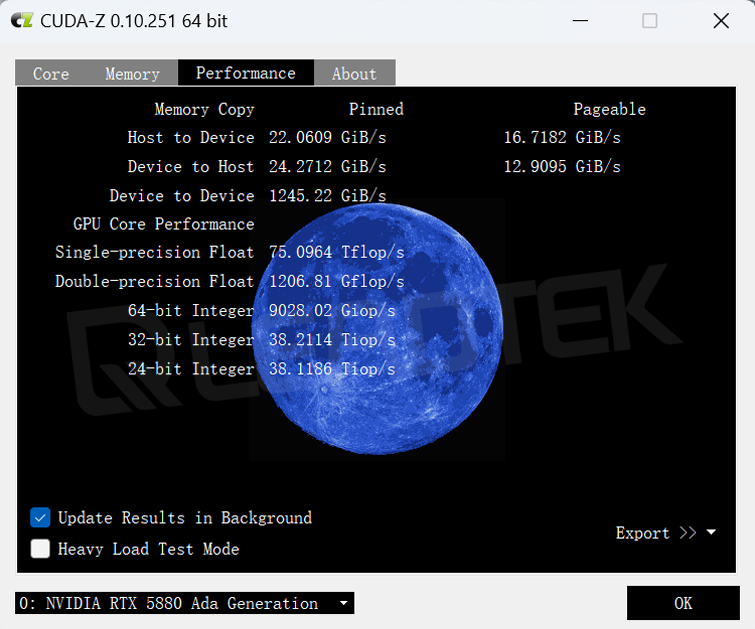Click the Double-precision Float label
Viewport: 755px width, 629px height.
(155, 281)
